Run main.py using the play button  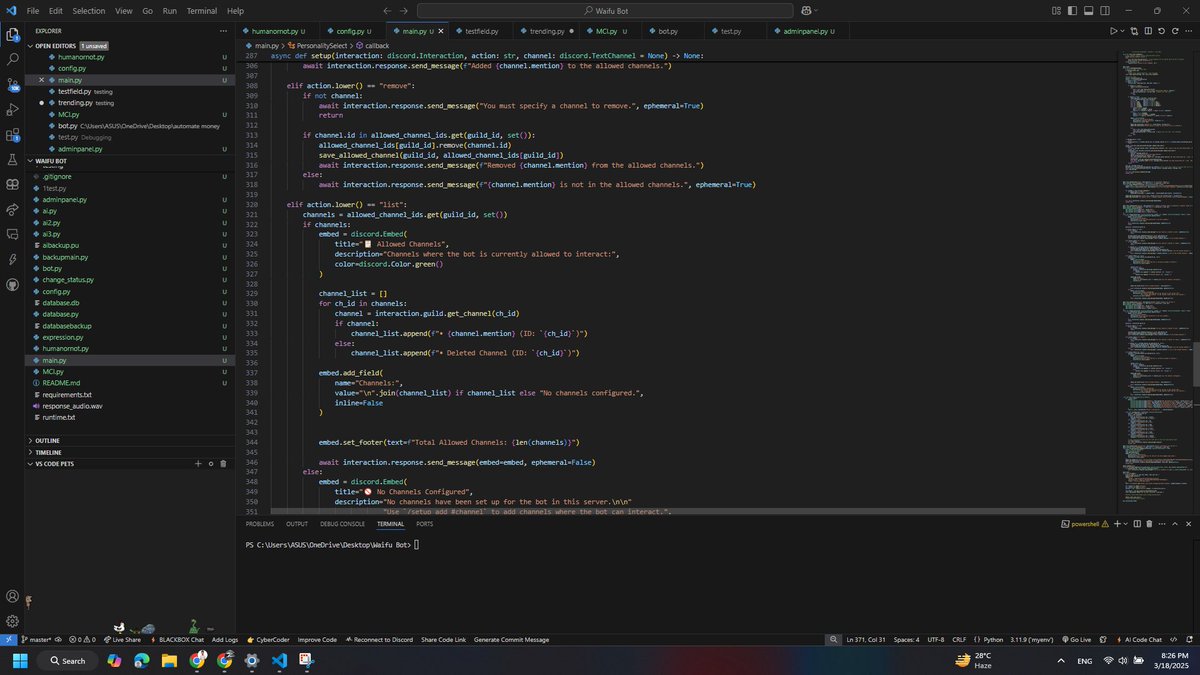point(1114,30)
